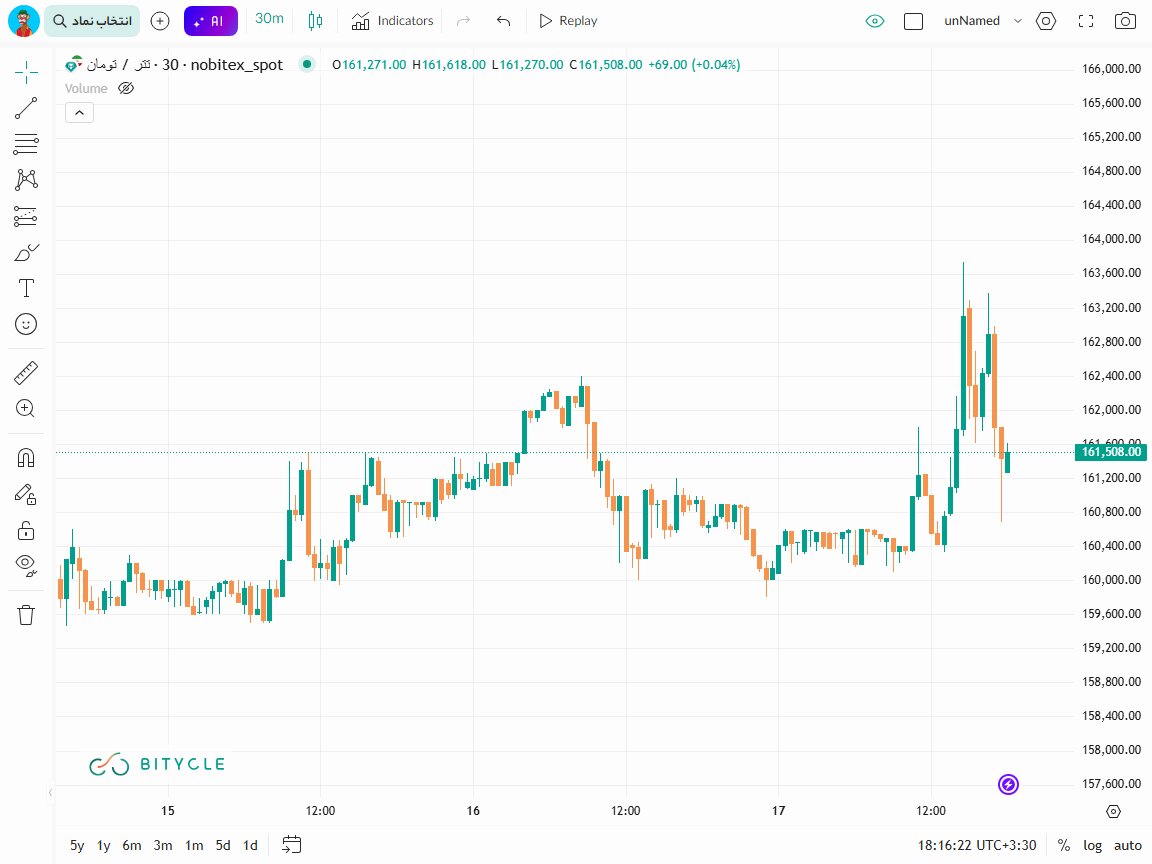Screen dimensions: 1152x864
Task: Toggle hide all drawings eye icon
Action: pyautogui.click(x=26, y=564)
